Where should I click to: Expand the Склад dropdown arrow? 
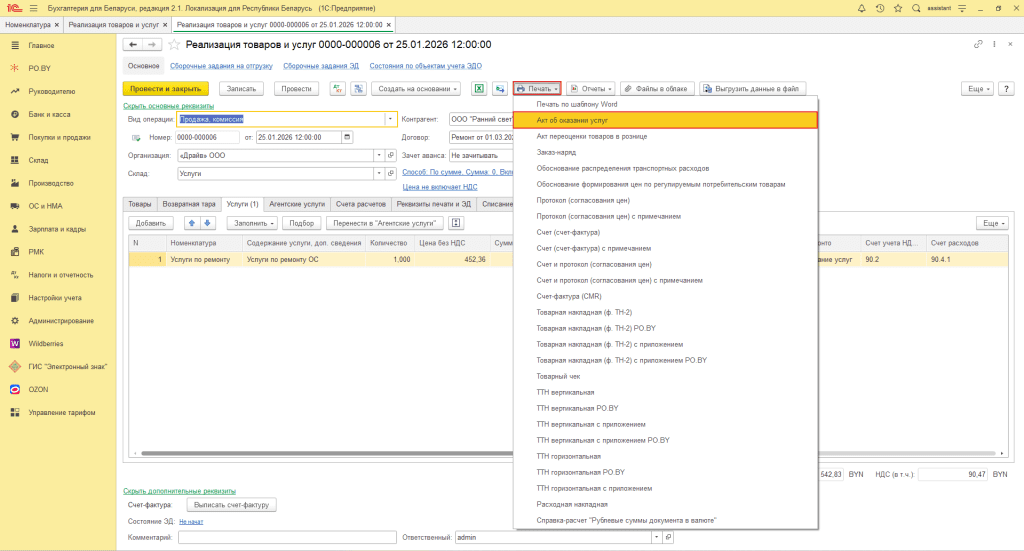click(x=379, y=173)
